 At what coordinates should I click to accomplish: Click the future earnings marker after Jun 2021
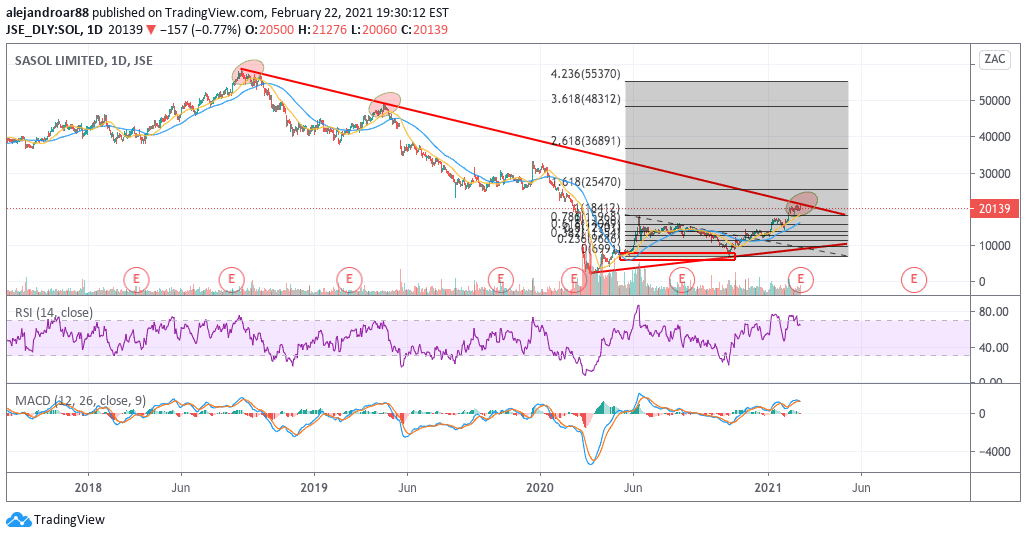coord(913,279)
